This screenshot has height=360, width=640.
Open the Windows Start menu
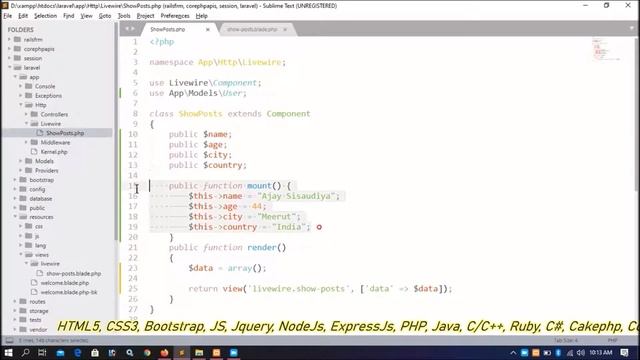(8, 353)
